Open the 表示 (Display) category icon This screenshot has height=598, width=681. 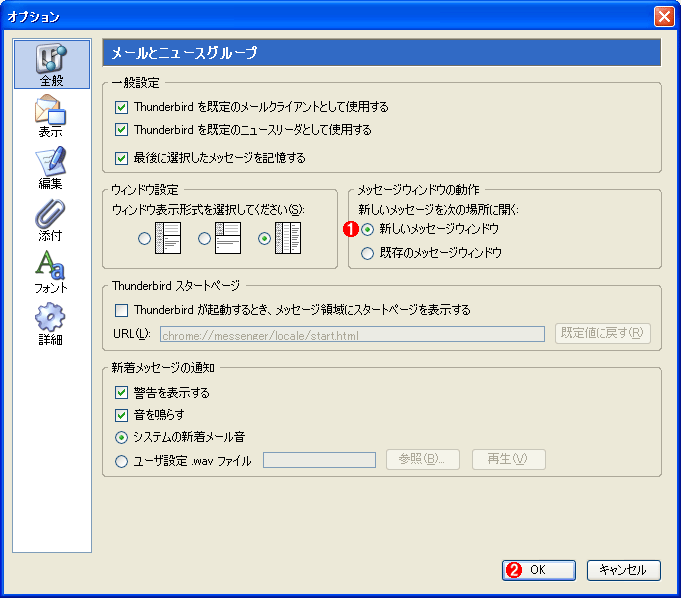point(51,116)
